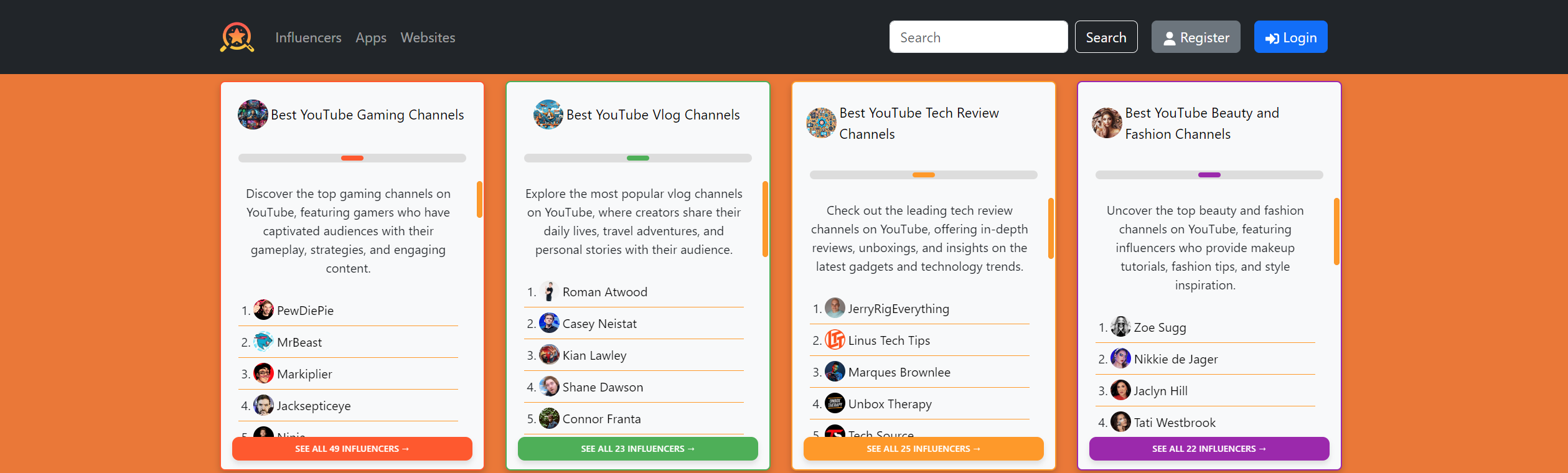Click Jaclyn Hill's avatar icon
This screenshot has height=473, width=1568.
(1121, 390)
